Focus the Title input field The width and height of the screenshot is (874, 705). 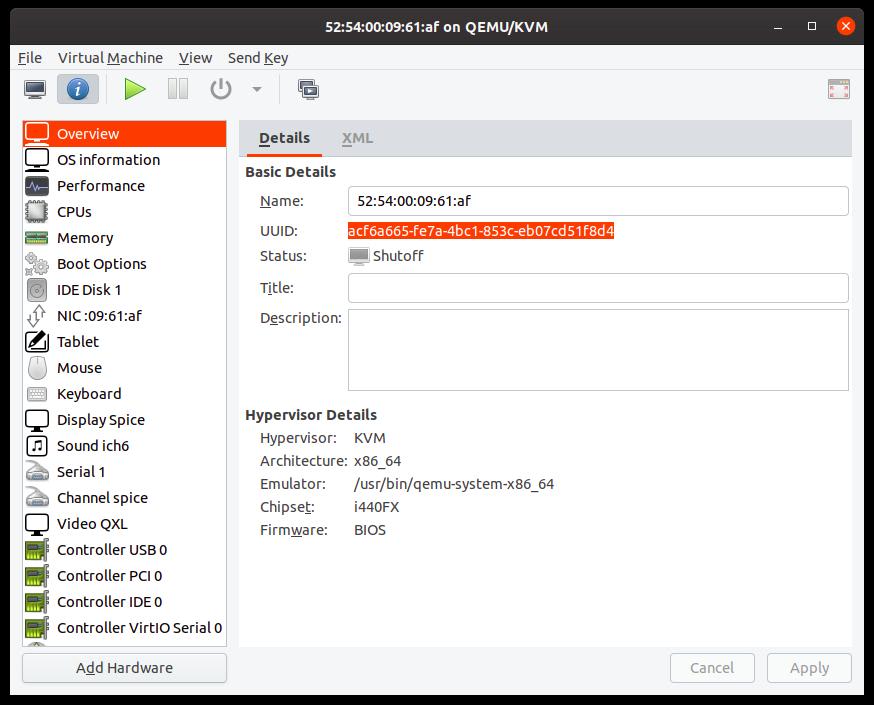pyautogui.click(x=598, y=288)
